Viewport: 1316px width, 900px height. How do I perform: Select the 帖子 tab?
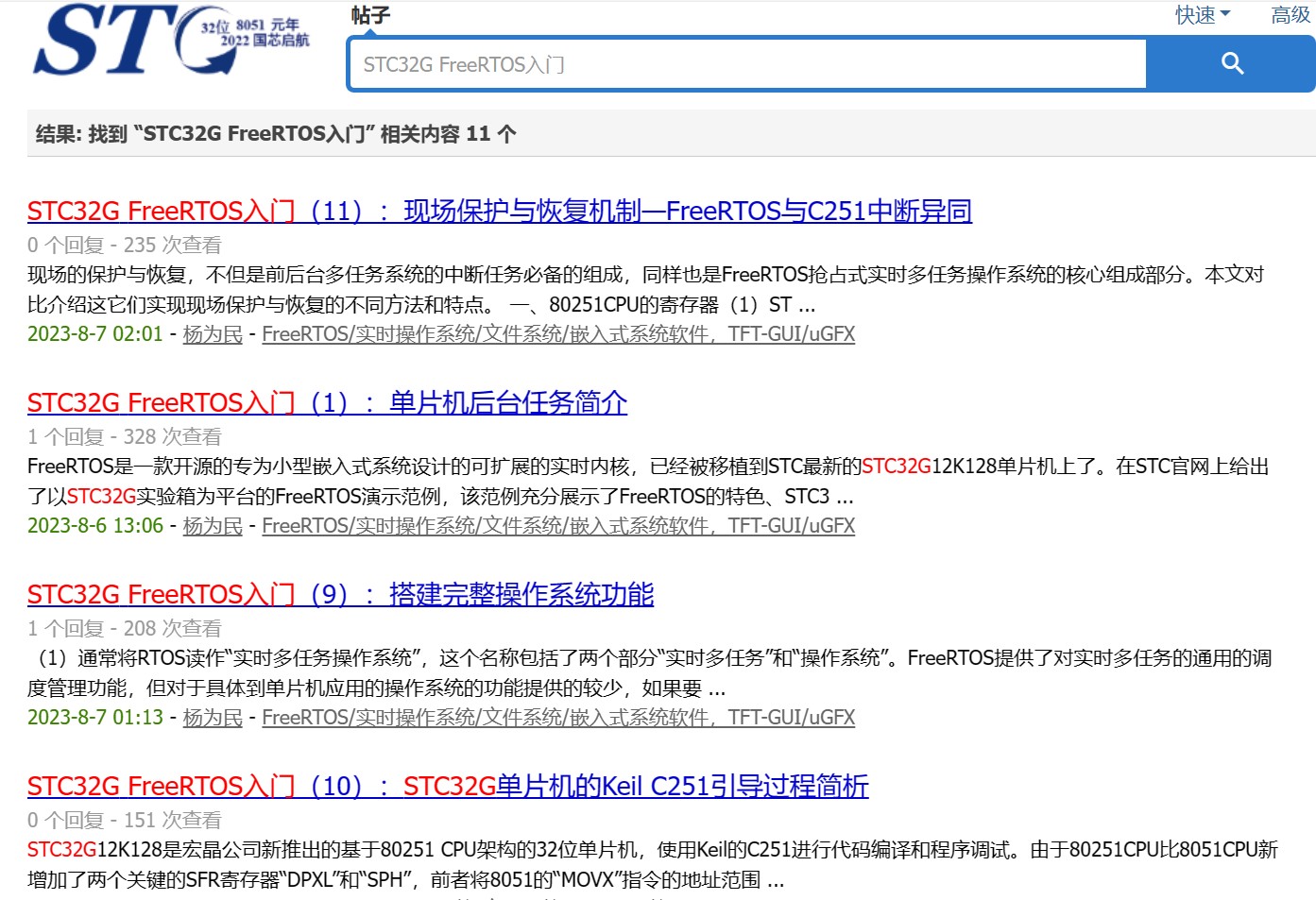point(370,15)
